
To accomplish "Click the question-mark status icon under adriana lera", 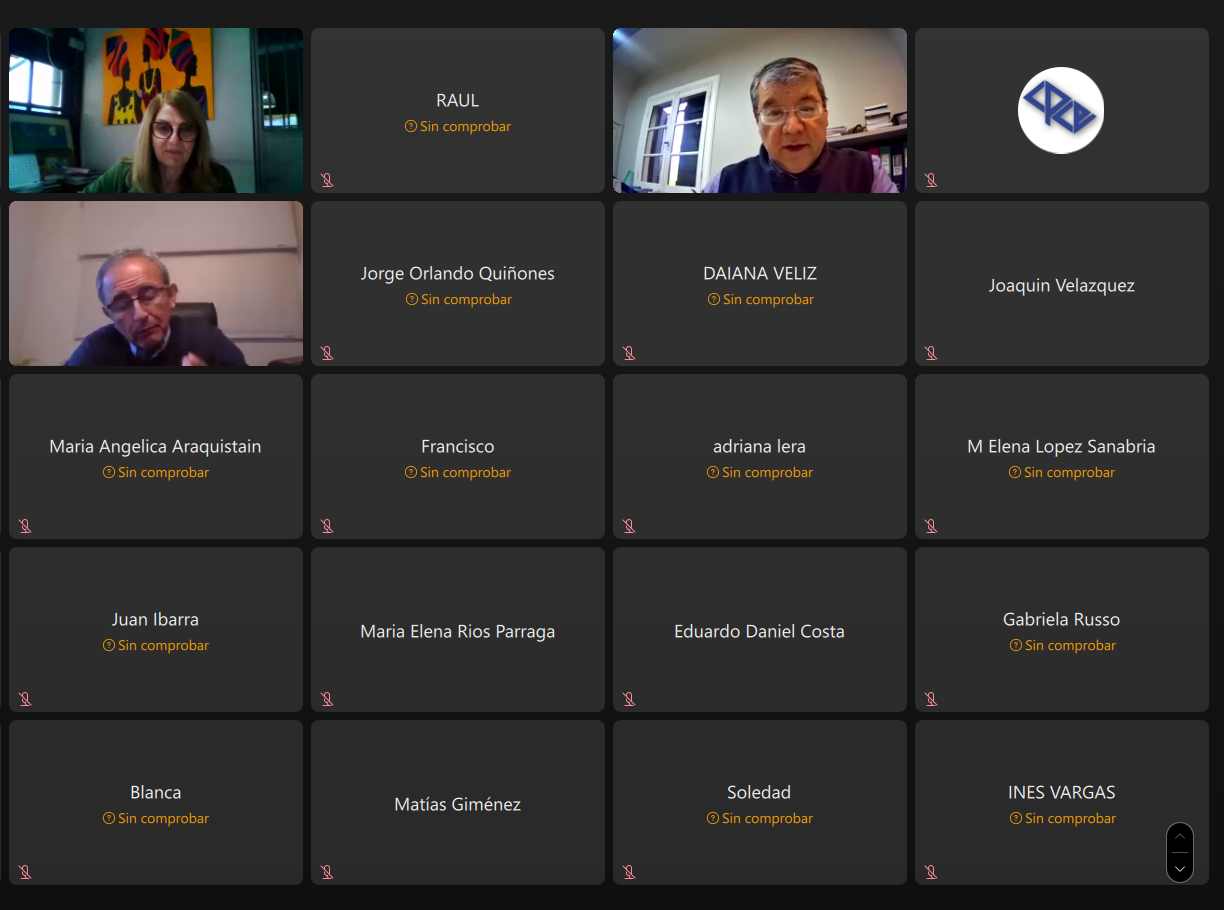I will pos(713,473).
